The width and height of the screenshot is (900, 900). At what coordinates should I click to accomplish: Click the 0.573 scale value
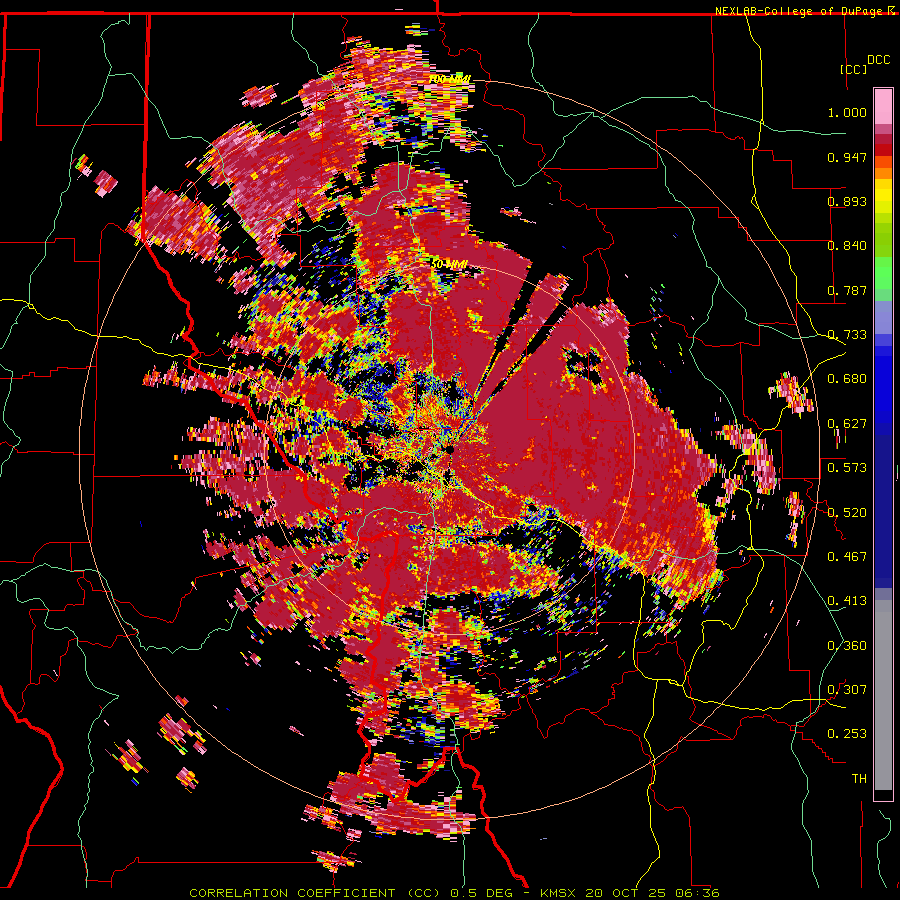[x=847, y=468]
